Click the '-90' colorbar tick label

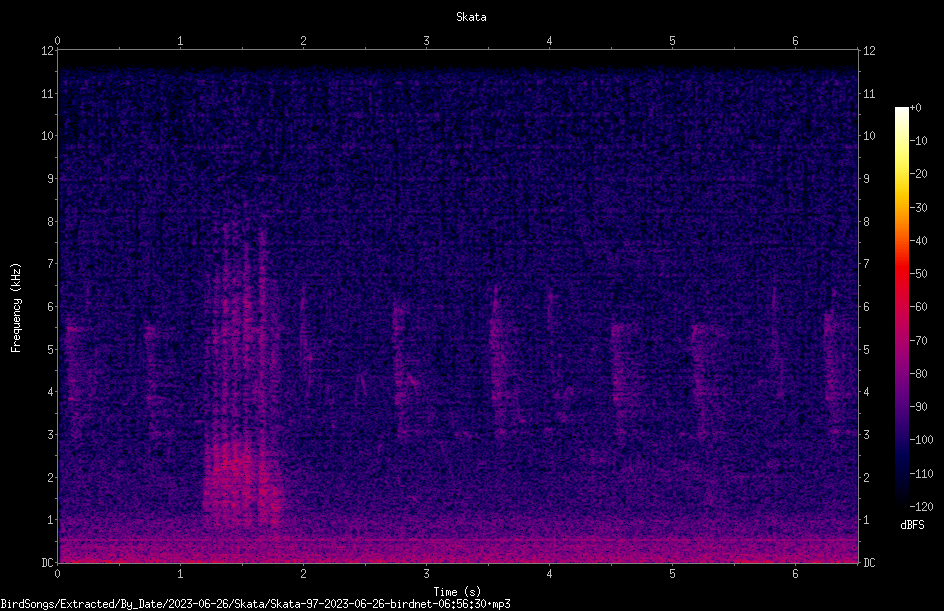(918, 407)
